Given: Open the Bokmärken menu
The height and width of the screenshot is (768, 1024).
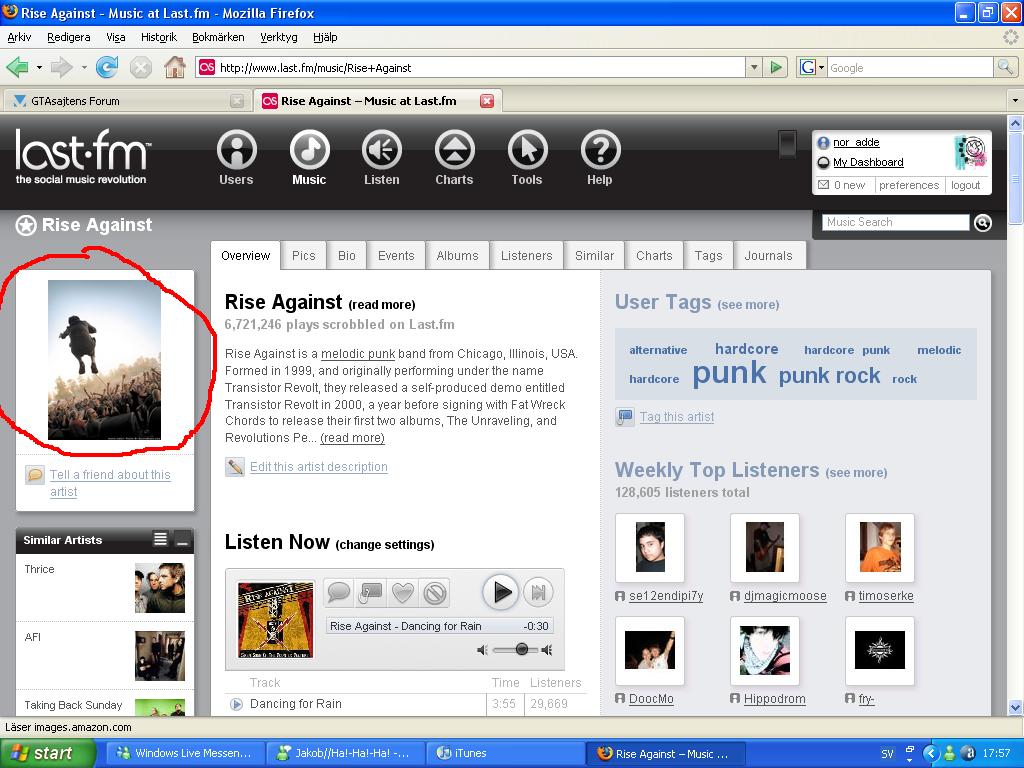Looking at the screenshot, I should coord(218,37).
